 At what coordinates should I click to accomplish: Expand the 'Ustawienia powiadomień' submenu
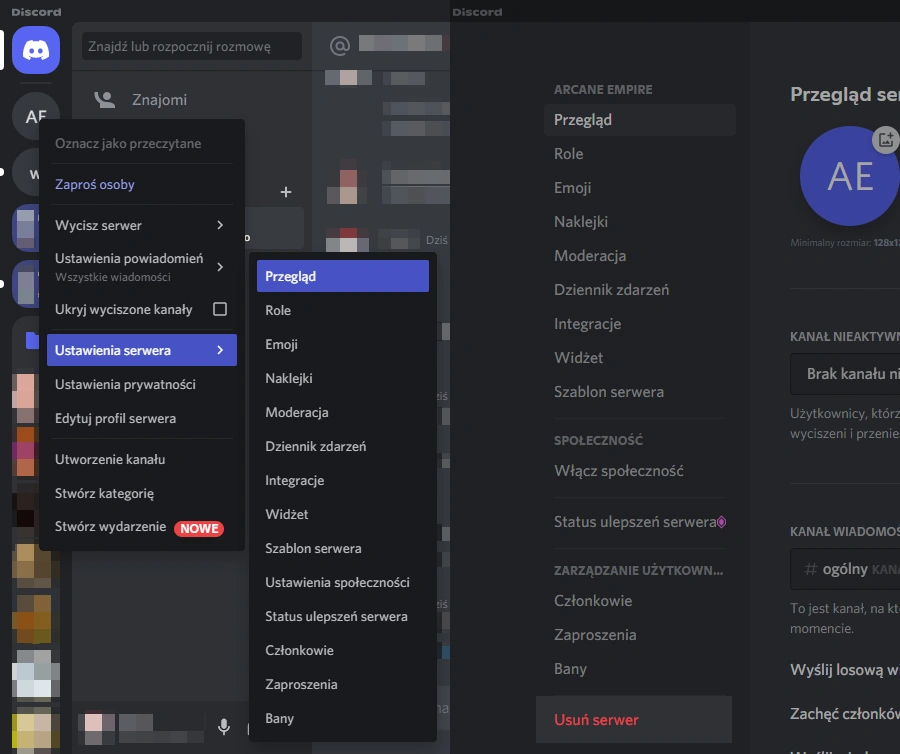[142, 267]
